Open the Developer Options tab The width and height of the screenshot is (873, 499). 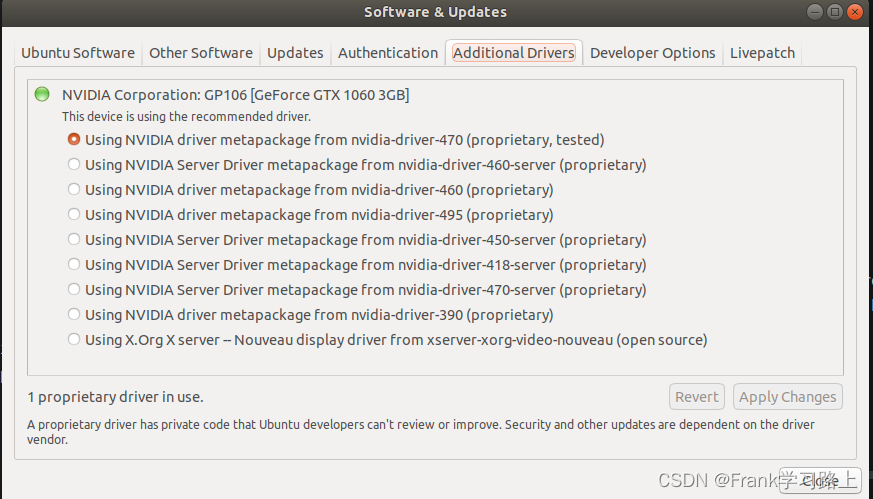point(653,53)
